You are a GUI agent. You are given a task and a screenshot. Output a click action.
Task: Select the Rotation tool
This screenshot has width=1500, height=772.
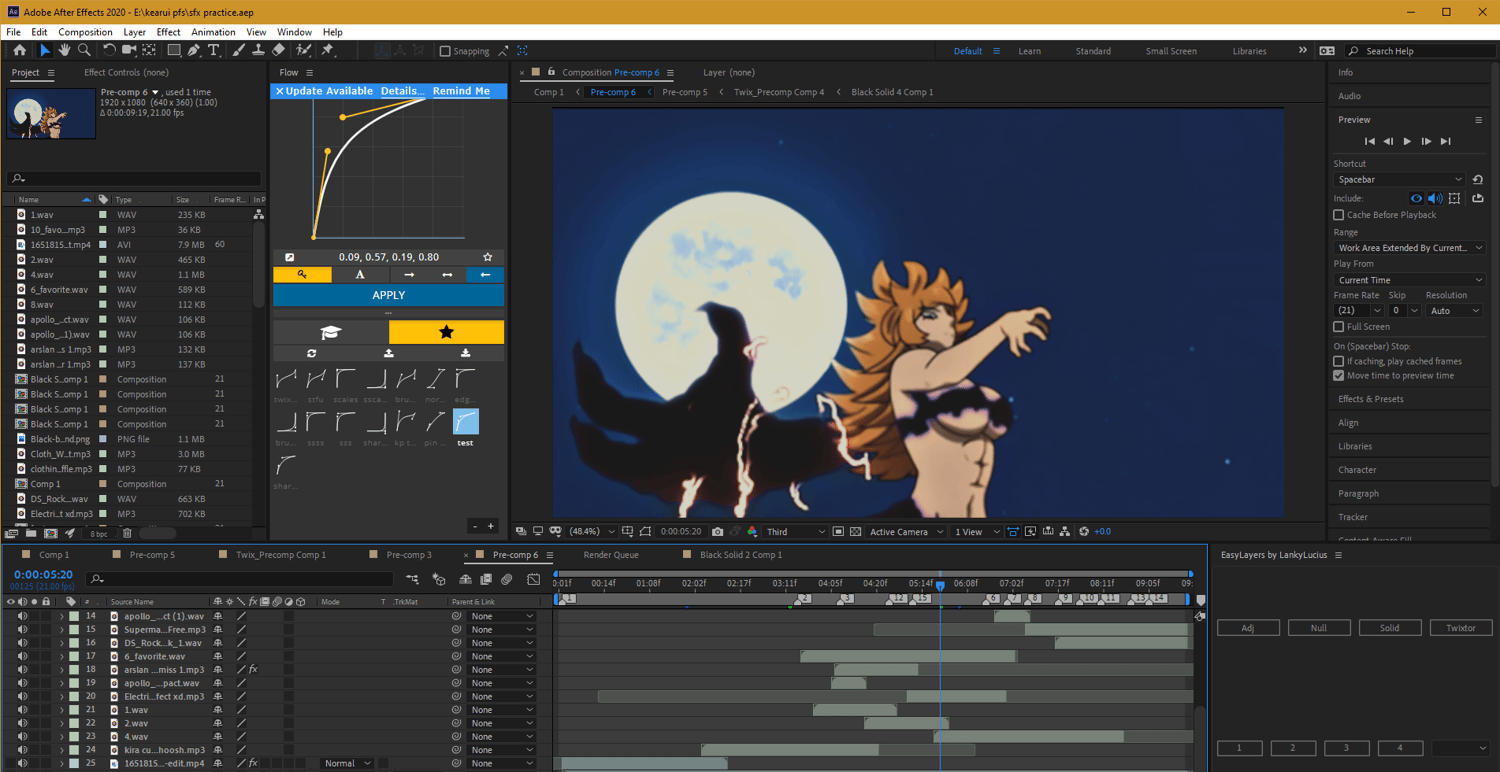(109, 50)
